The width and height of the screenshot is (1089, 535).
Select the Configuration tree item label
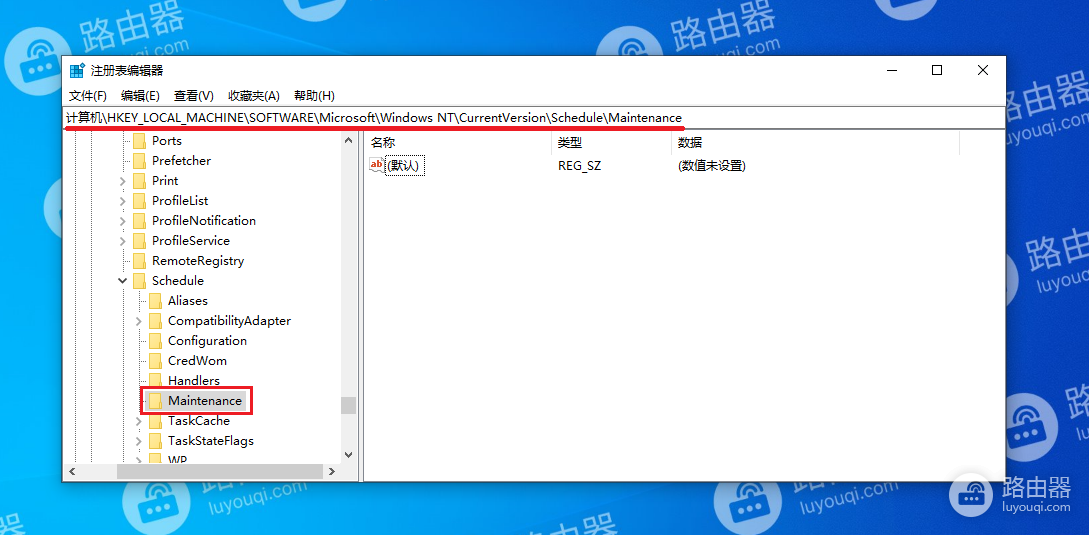click(207, 341)
